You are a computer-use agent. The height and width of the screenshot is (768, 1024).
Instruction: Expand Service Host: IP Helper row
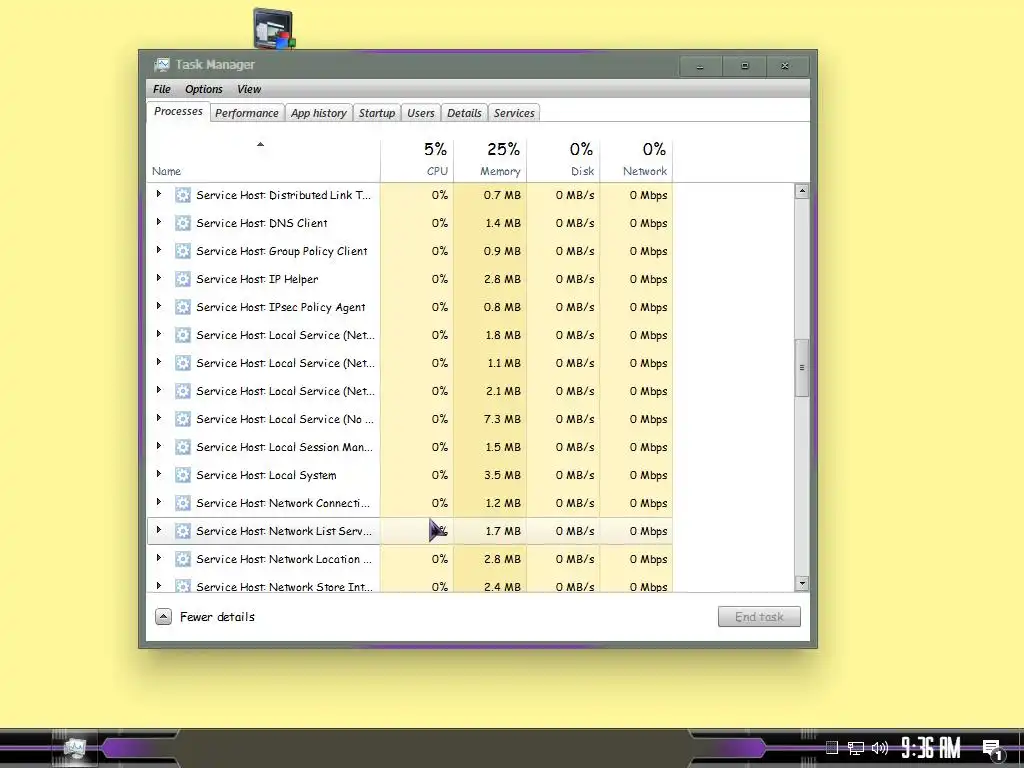(x=159, y=278)
